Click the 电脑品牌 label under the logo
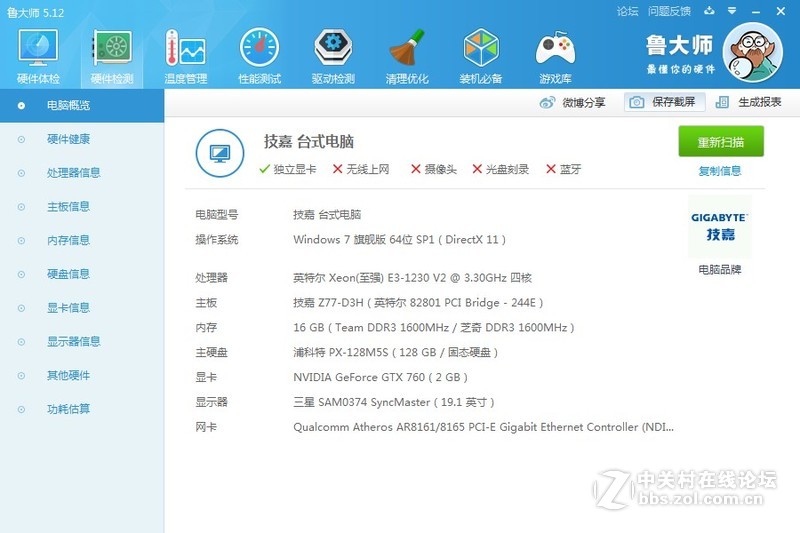Screen dimensions: 800x533 719,269
